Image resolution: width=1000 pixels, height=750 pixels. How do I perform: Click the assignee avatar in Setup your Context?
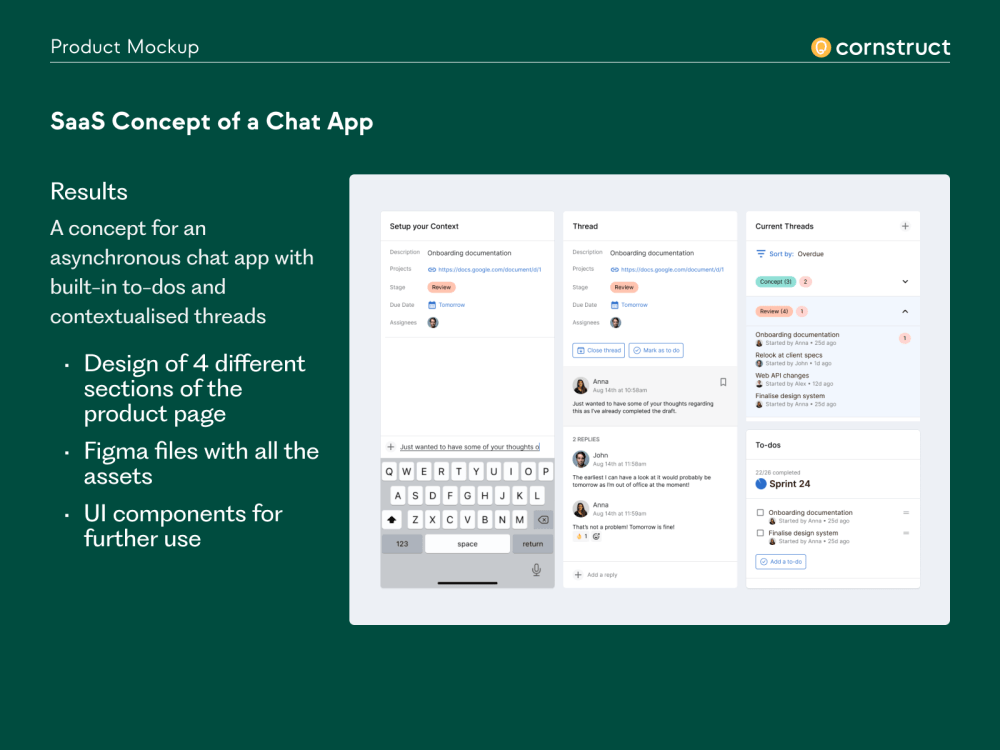[432, 323]
